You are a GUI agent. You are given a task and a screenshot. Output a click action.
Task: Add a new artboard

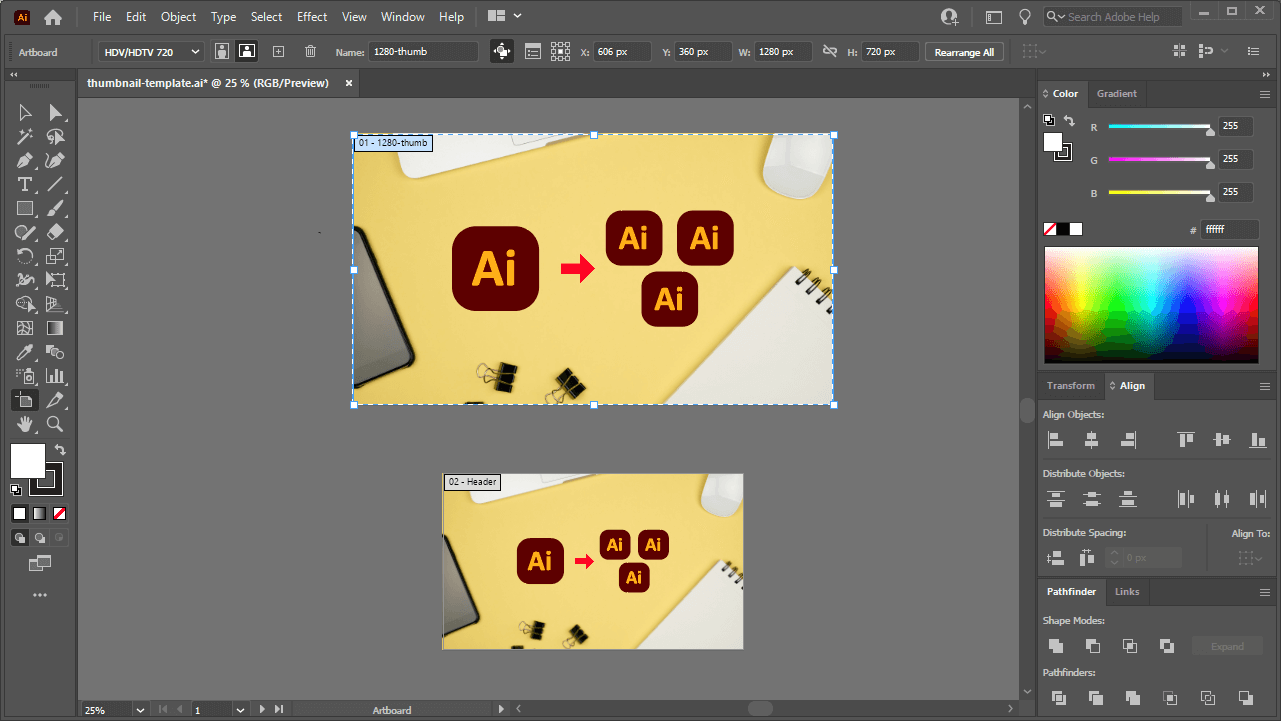click(x=279, y=52)
